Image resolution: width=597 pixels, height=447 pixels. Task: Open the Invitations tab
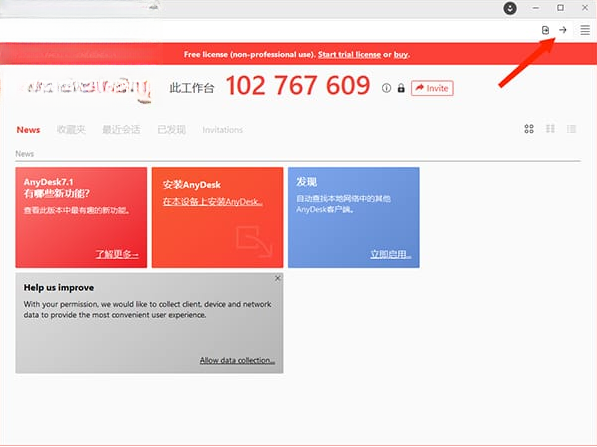coord(222,130)
